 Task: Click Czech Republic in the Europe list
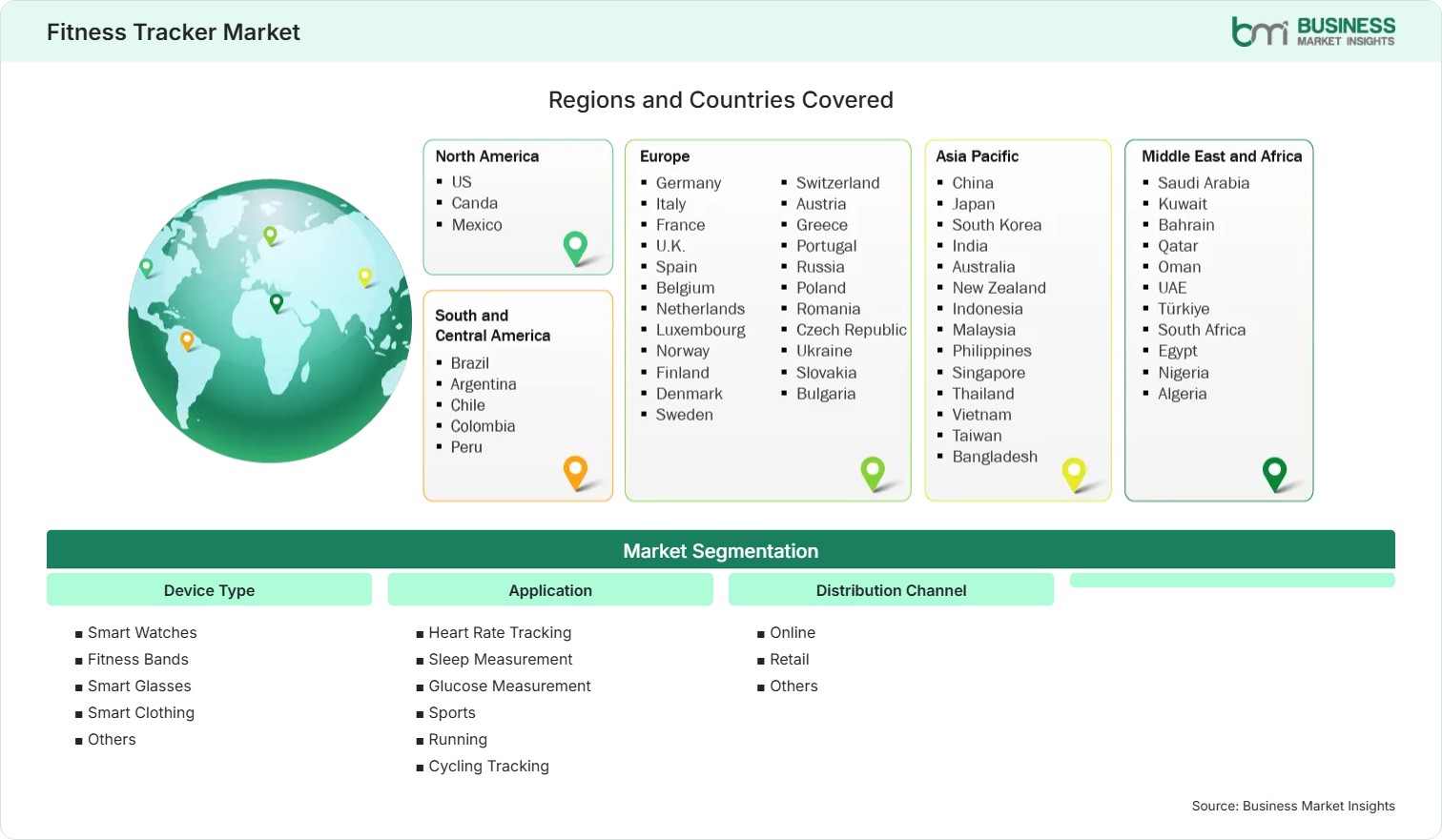[x=852, y=330]
